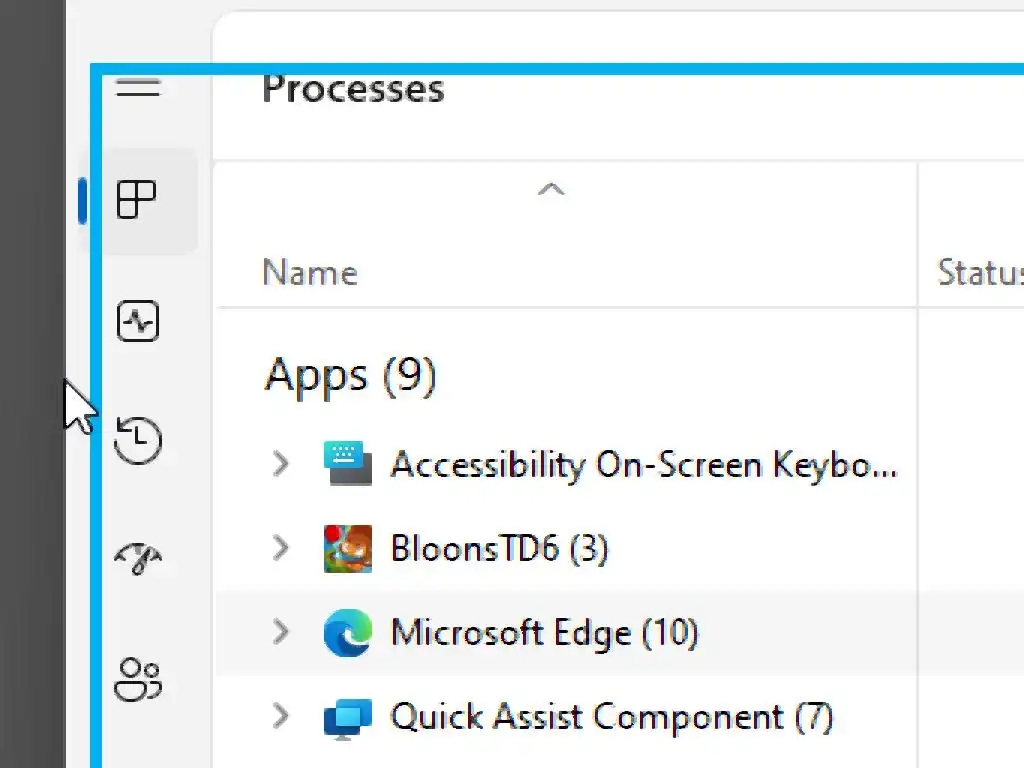Select the Apps (9) group header
The height and width of the screenshot is (768, 1024).
[350, 376]
